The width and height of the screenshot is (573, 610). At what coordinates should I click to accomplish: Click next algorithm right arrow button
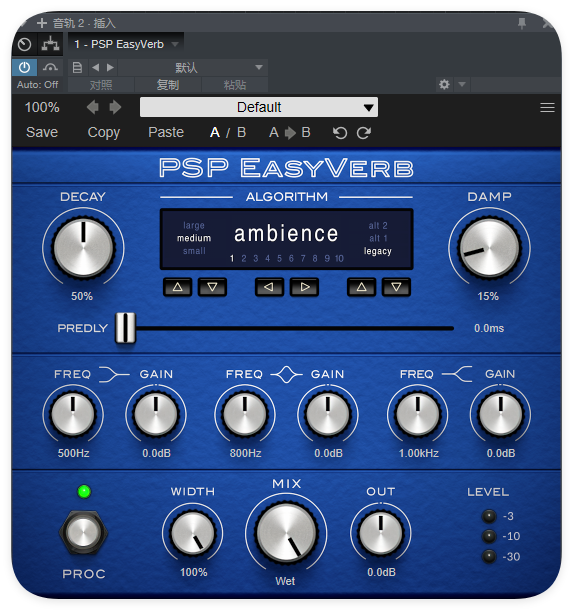[305, 287]
